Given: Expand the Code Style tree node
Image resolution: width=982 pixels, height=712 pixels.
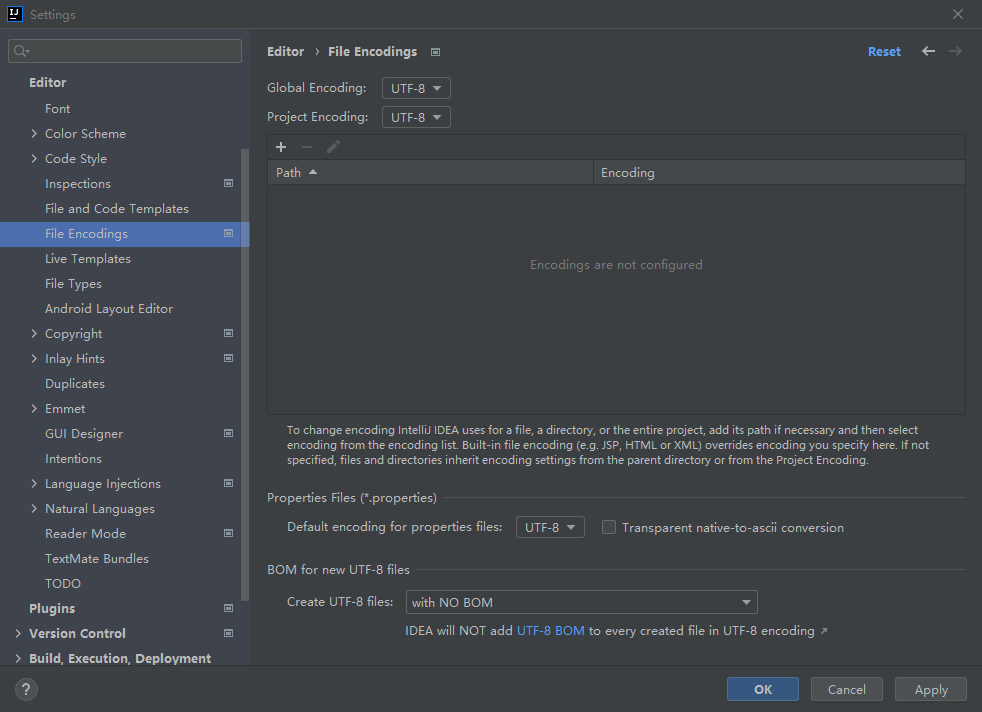Looking at the screenshot, I should [34, 158].
